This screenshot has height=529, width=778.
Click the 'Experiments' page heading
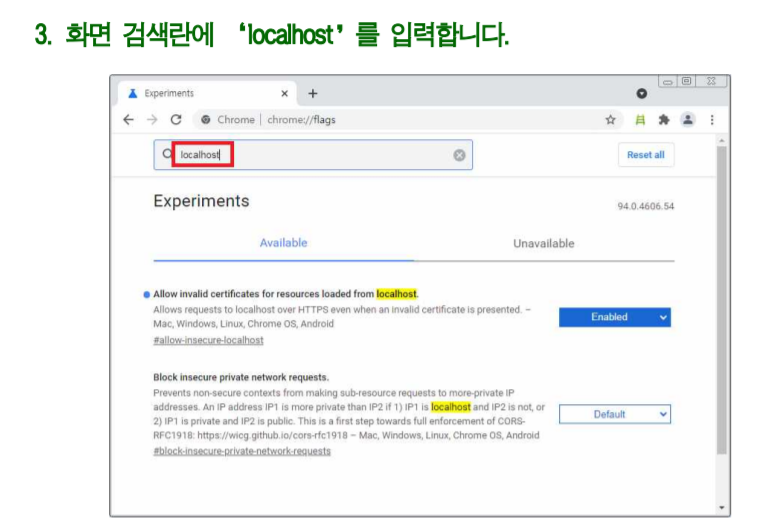coord(201,201)
